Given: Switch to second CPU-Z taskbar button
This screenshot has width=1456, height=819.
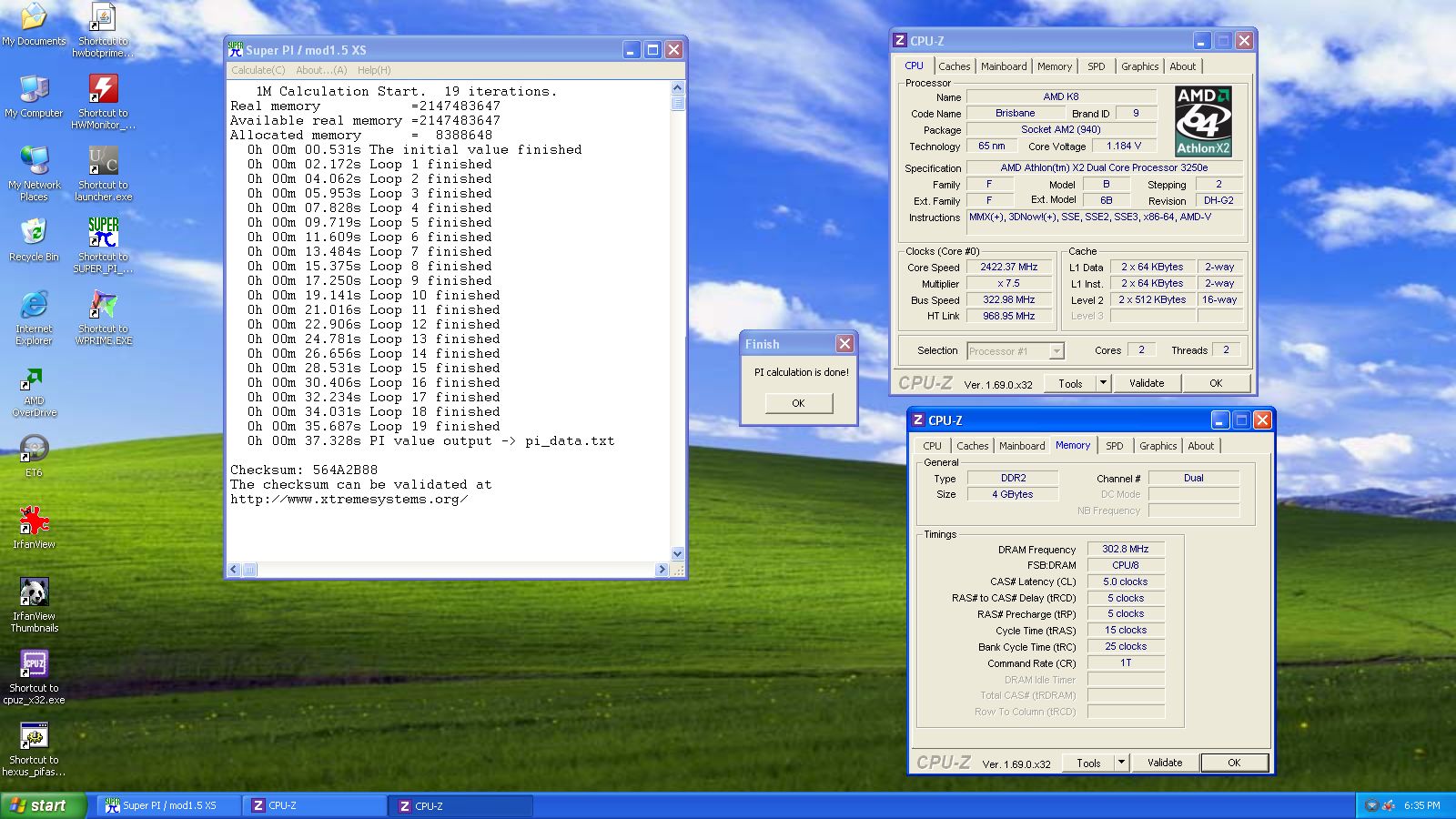Looking at the screenshot, I should 461,805.
